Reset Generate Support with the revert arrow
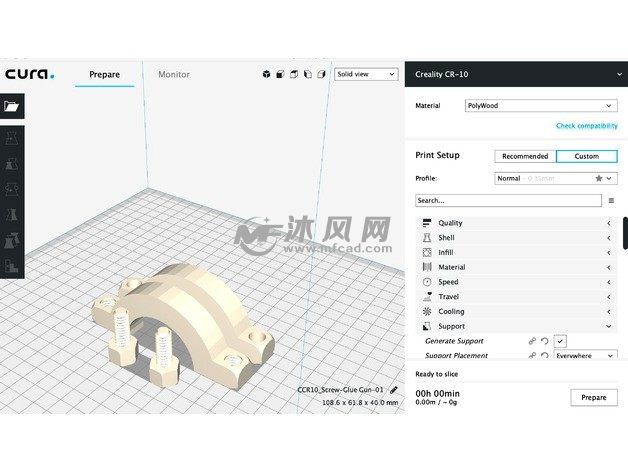 click(545, 341)
